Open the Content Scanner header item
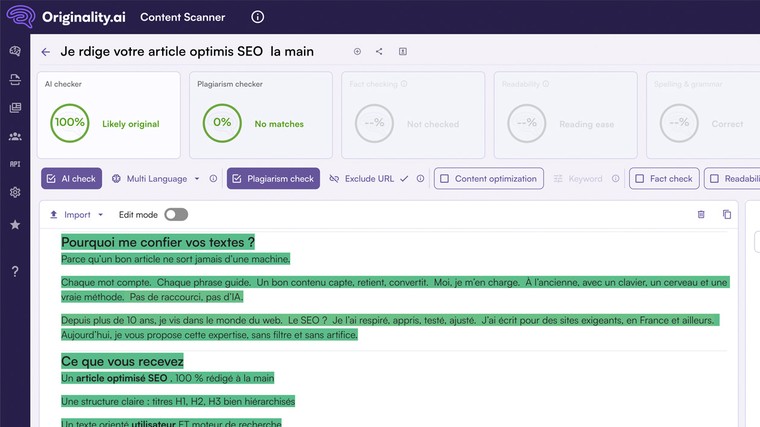This screenshot has width=760, height=427. (183, 17)
